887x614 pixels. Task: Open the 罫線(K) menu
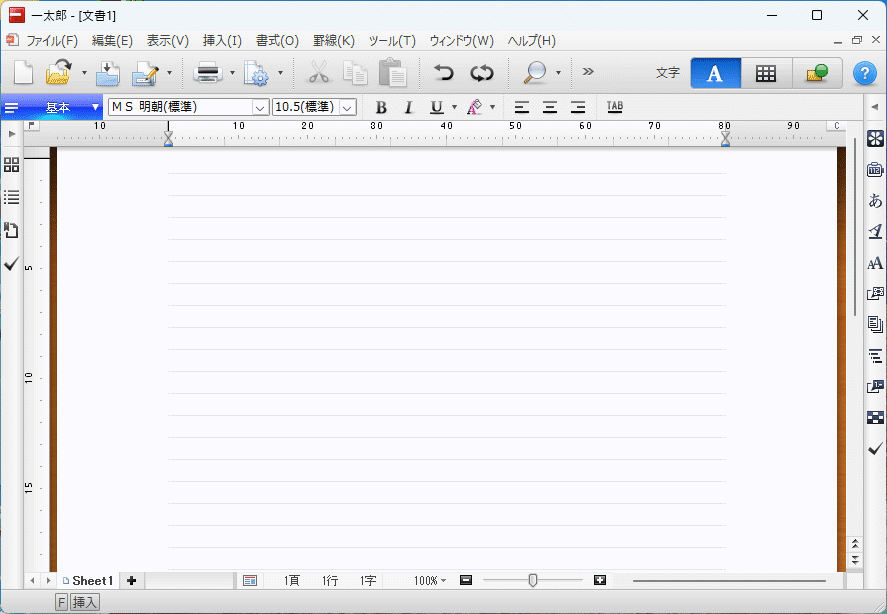(333, 41)
